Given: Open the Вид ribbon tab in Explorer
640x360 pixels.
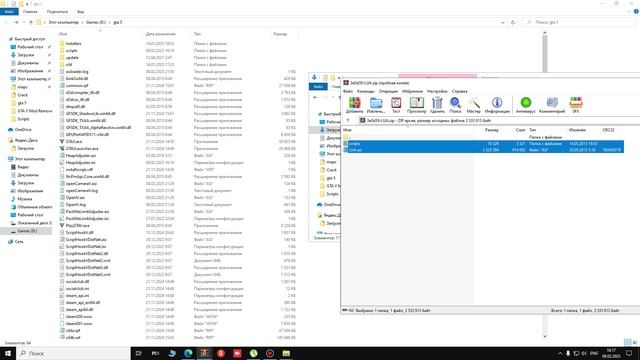Looking at the screenshot, I should (x=80, y=12).
